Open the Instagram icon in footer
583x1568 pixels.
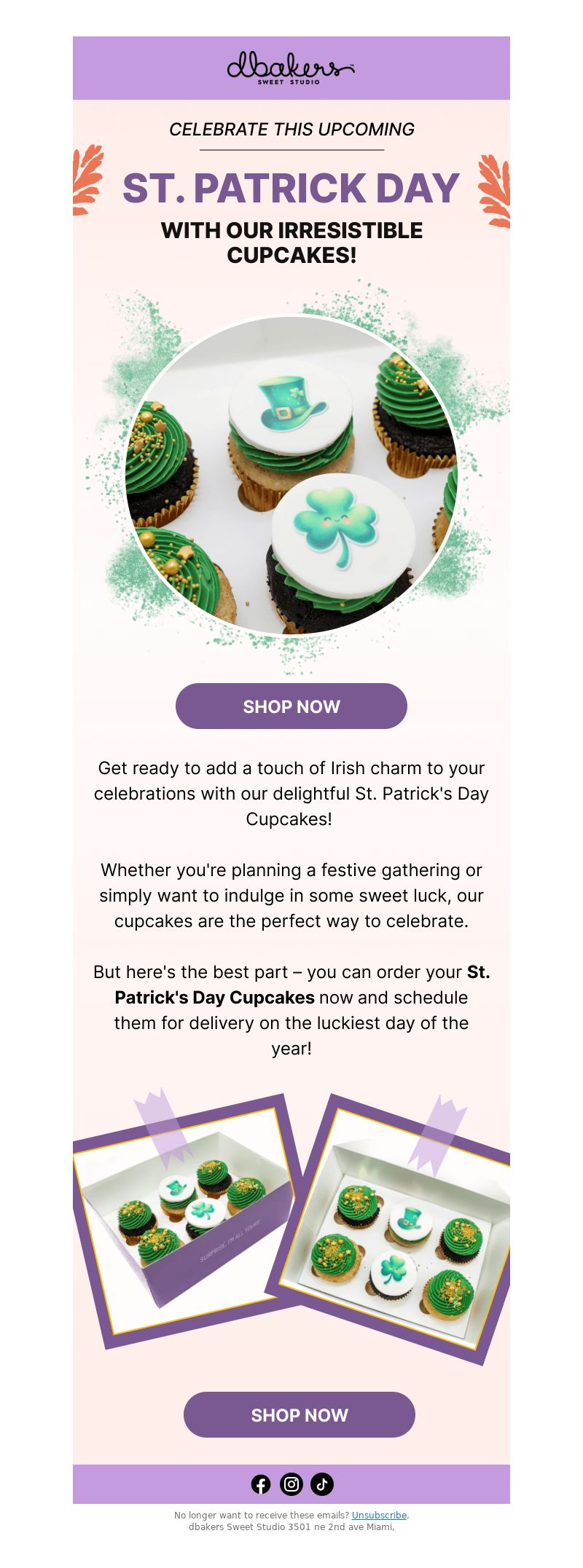tap(291, 1484)
